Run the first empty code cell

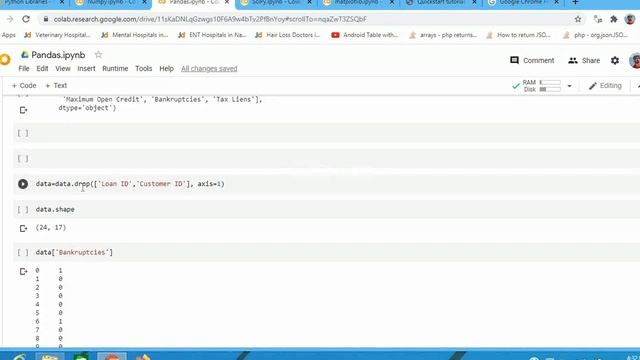pos(23,133)
